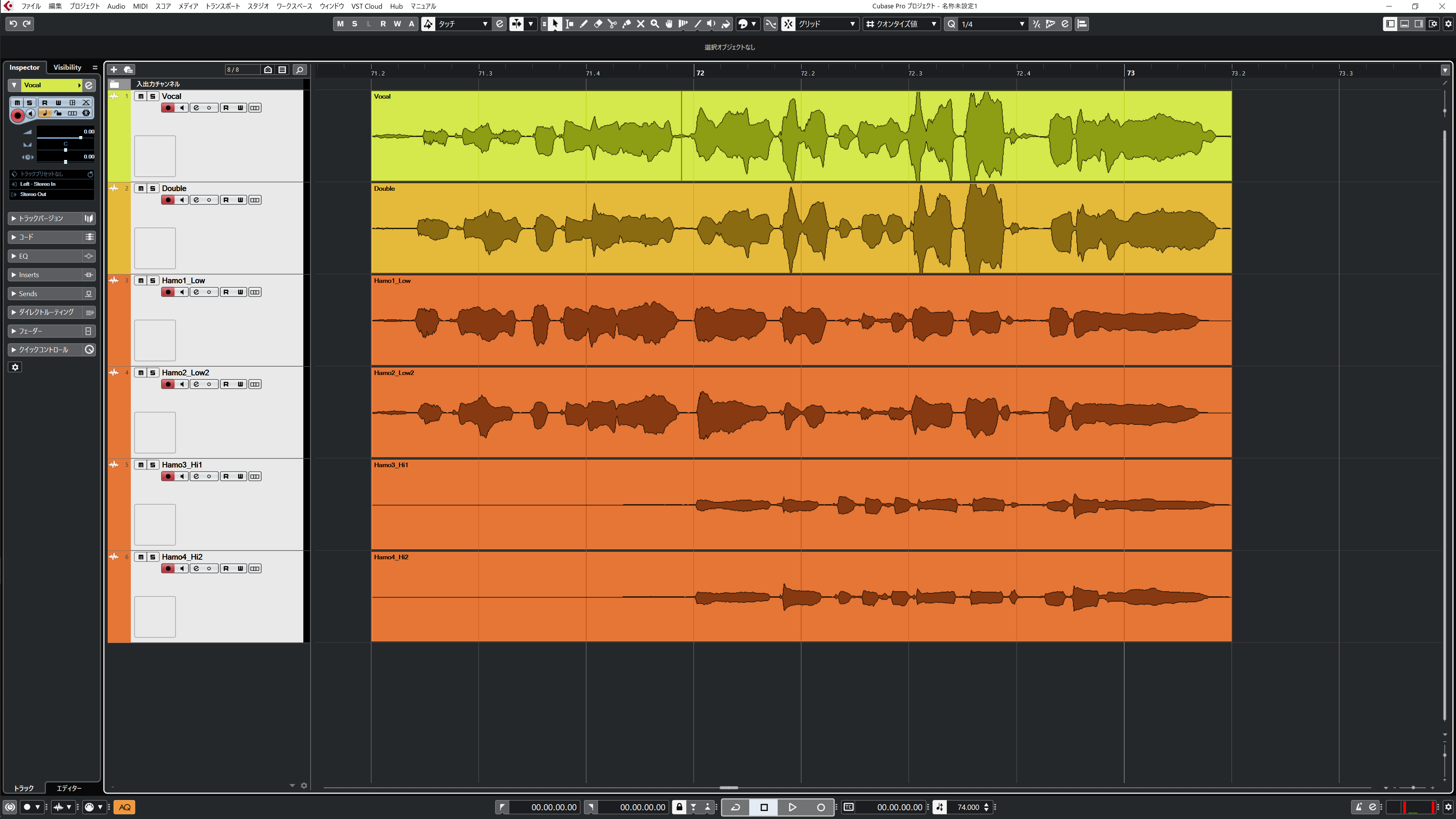Open the inspector settings gear
The image size is (1456, 819).
coord(15,367)
